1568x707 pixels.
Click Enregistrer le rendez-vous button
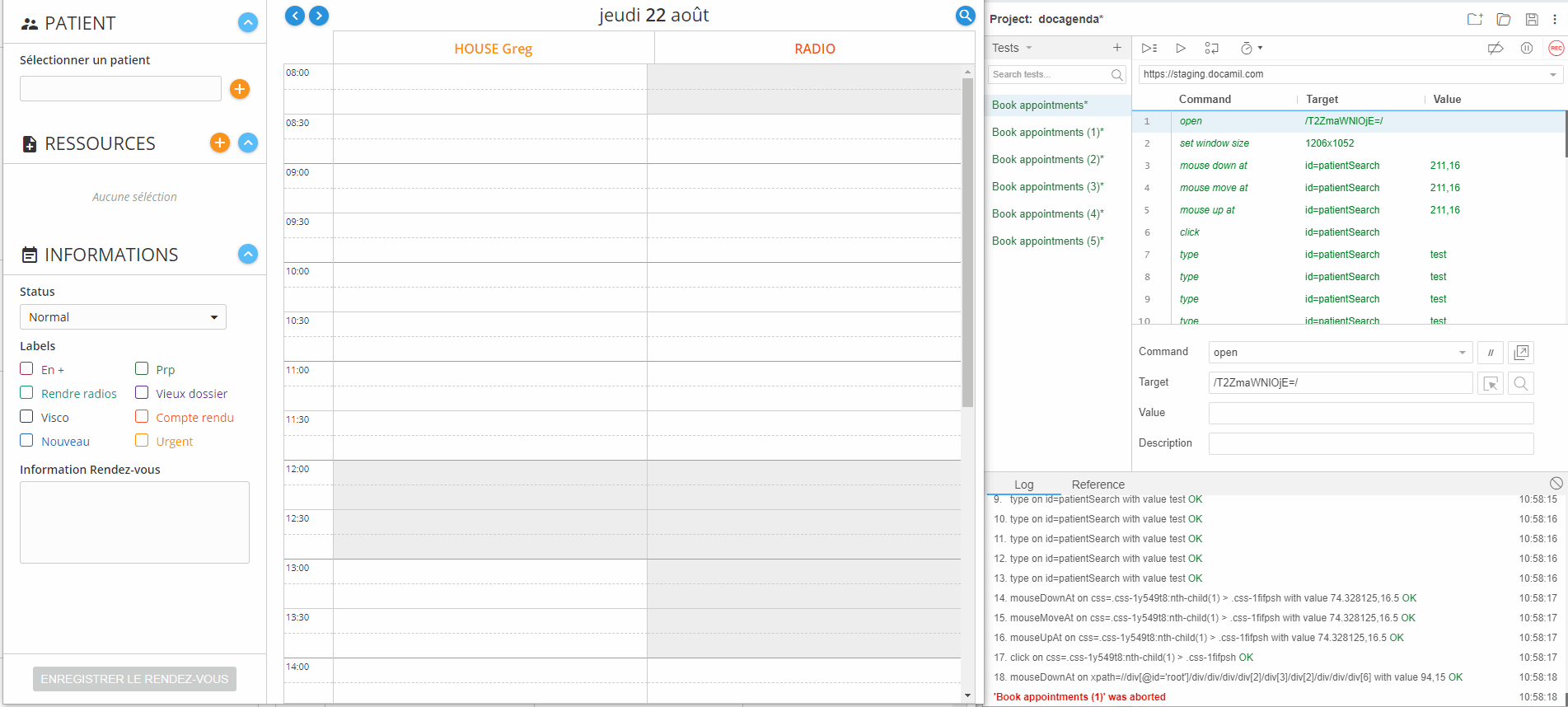coord(134,679)
